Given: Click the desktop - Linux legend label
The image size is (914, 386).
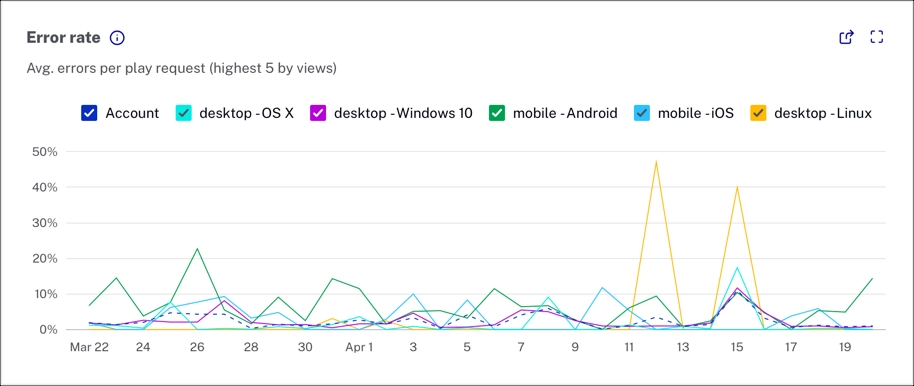Looking at the screenshot, I should point(822,113).
